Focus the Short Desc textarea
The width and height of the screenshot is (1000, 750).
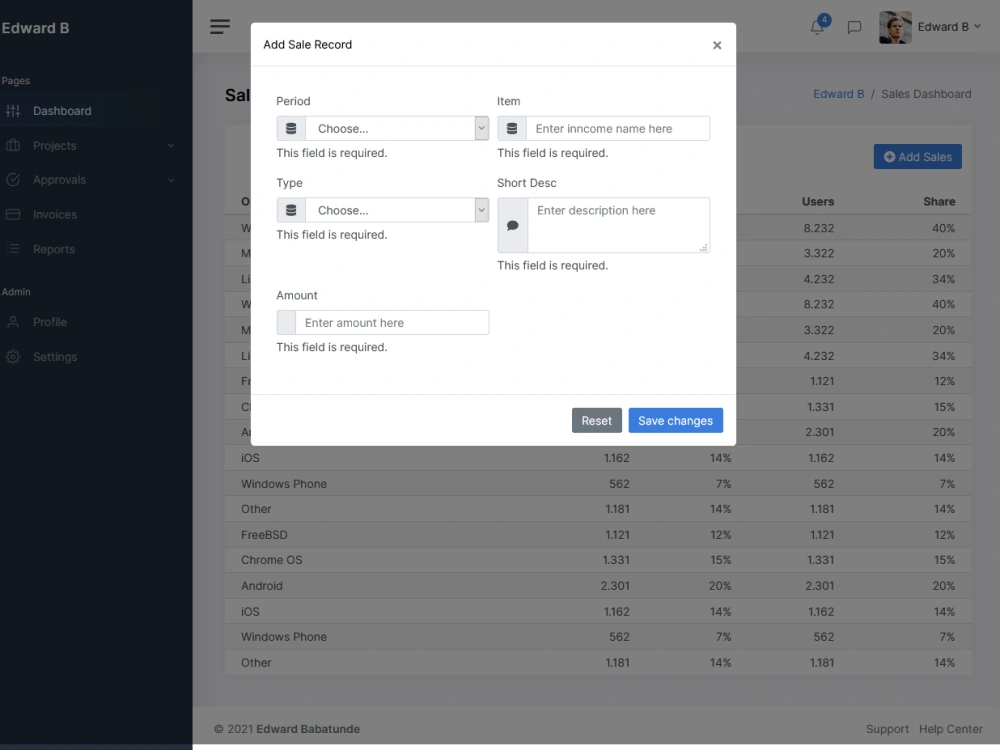(619, 225)
